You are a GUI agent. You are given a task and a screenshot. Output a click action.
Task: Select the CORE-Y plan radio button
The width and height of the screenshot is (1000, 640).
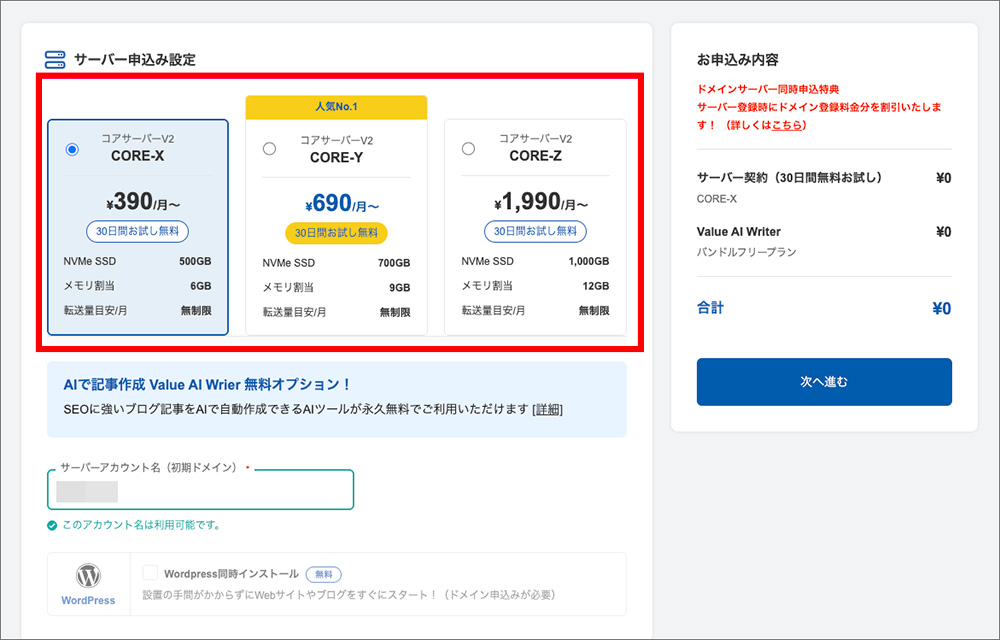pyautogui.click(x=269, y=149)
